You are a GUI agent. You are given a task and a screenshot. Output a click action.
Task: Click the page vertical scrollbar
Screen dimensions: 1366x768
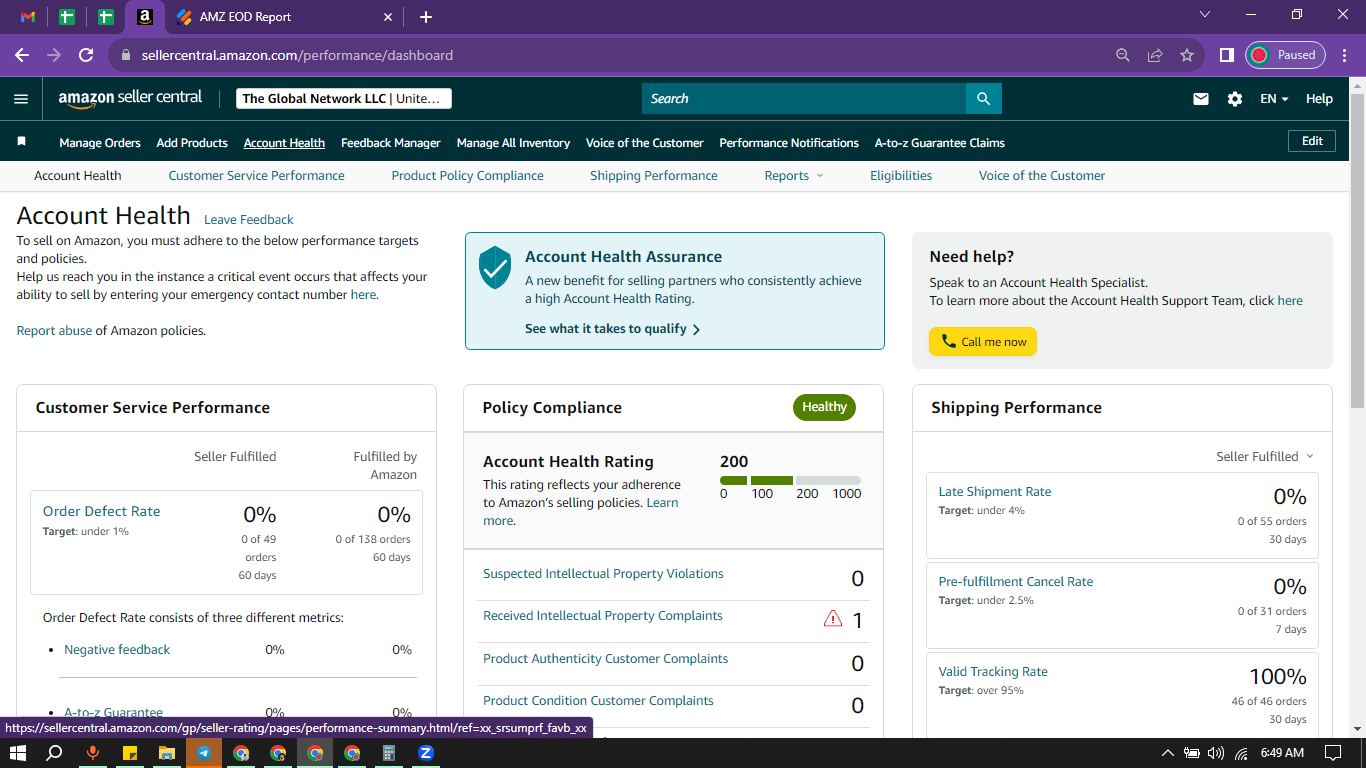1357,250
